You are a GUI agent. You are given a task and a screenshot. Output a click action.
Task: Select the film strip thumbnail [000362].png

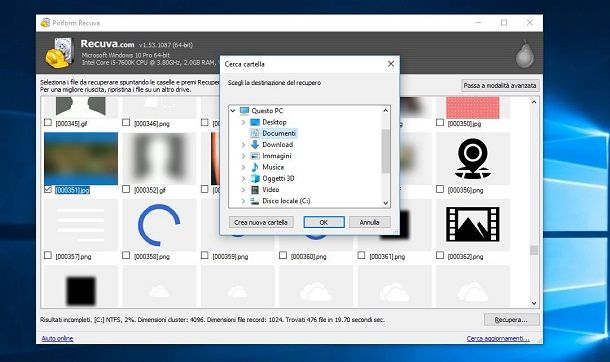tap(473, 224)
